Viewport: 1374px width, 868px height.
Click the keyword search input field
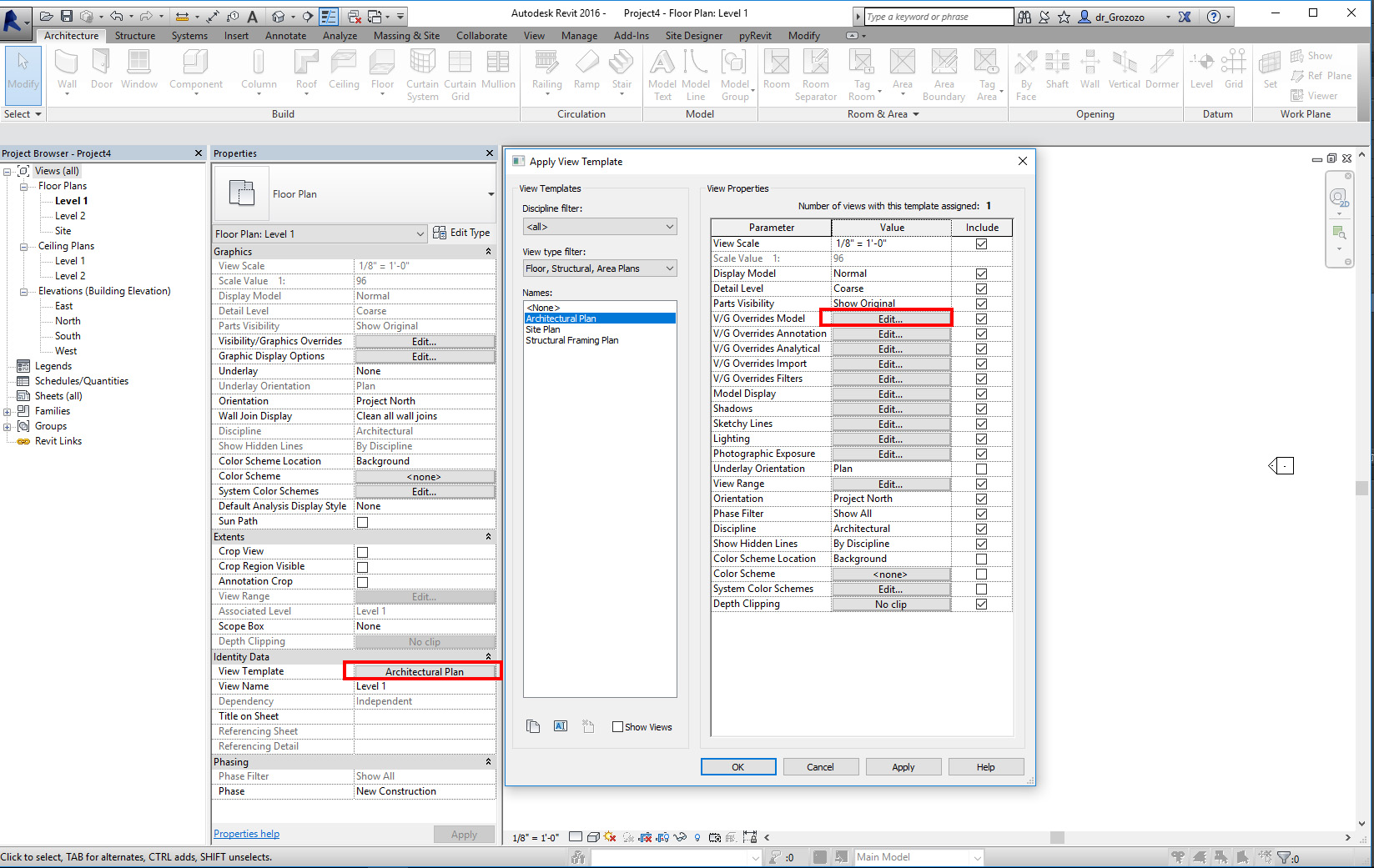[939, 17]
